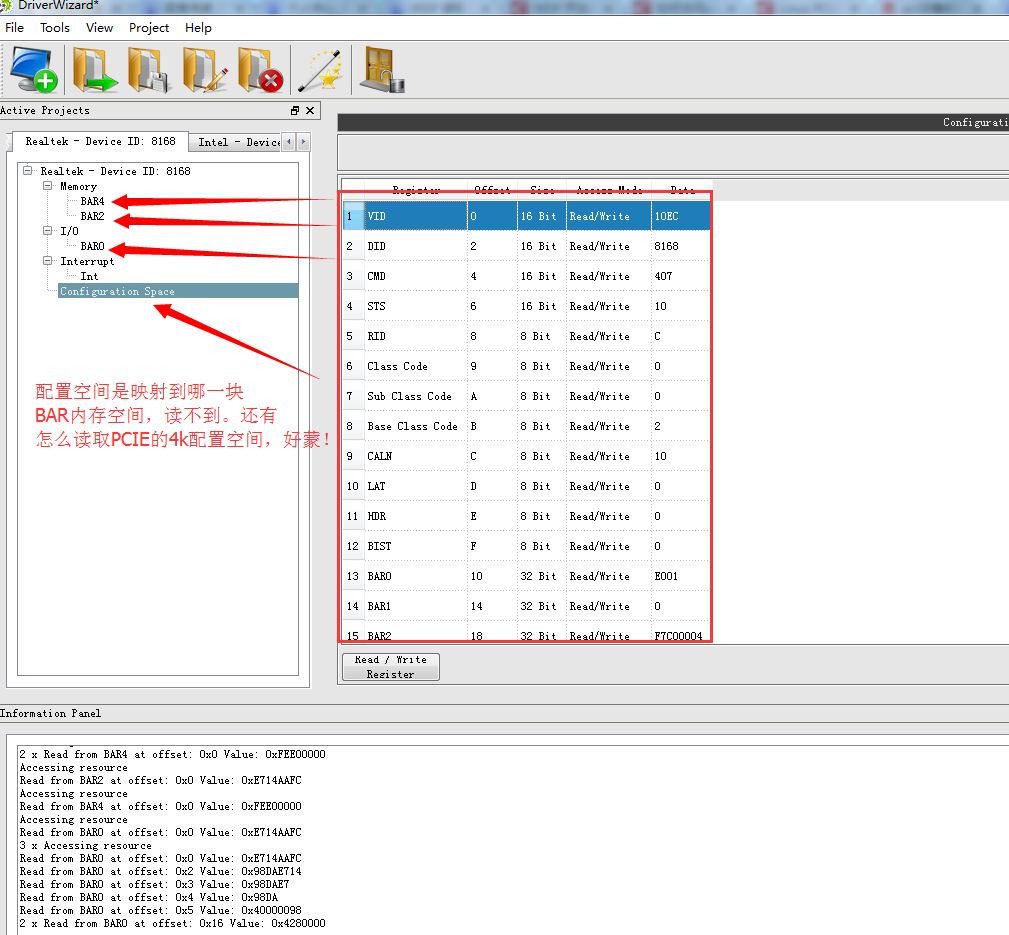This screenshot has height=935, width=1009.
Task: Switch to the Intel - Device tab
Action: click(236, 142)
